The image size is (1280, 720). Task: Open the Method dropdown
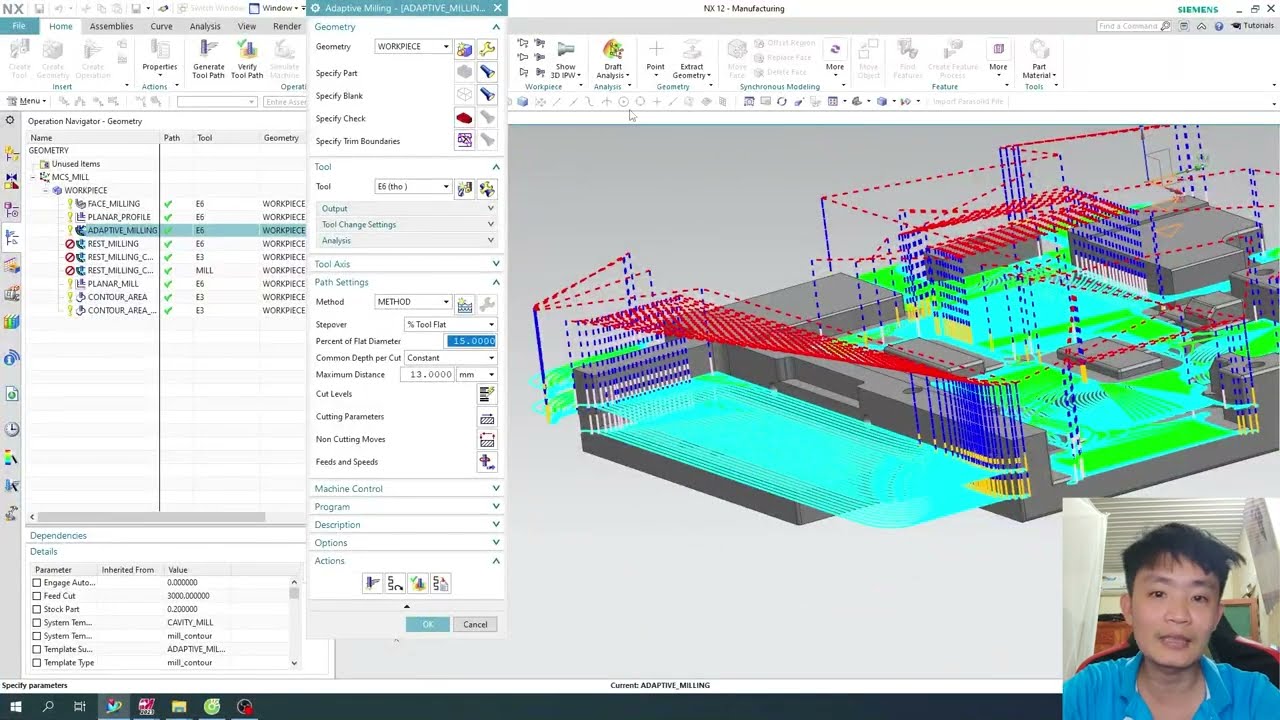413,302
